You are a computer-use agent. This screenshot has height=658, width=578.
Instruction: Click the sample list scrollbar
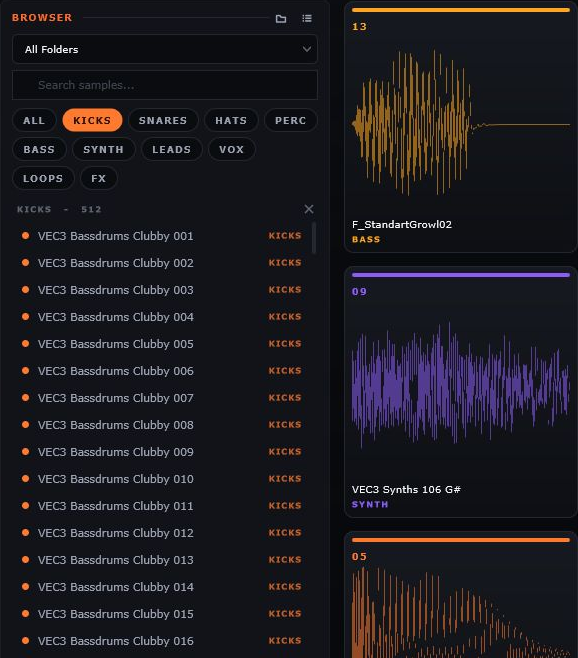click(x=314, y=238)
